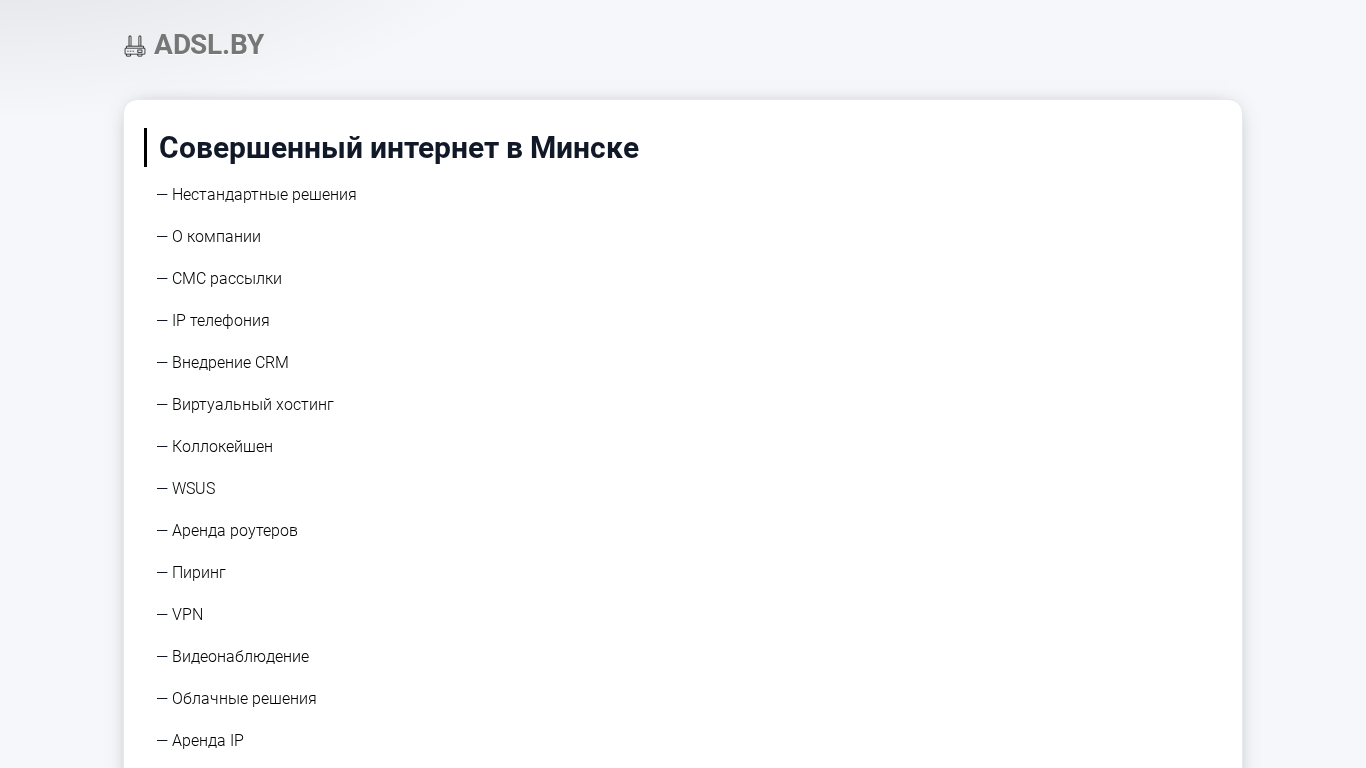The height and width of the screenshot is (768, 1366).
Task: Open the VPN service link
Action: (x=188, y=615)
